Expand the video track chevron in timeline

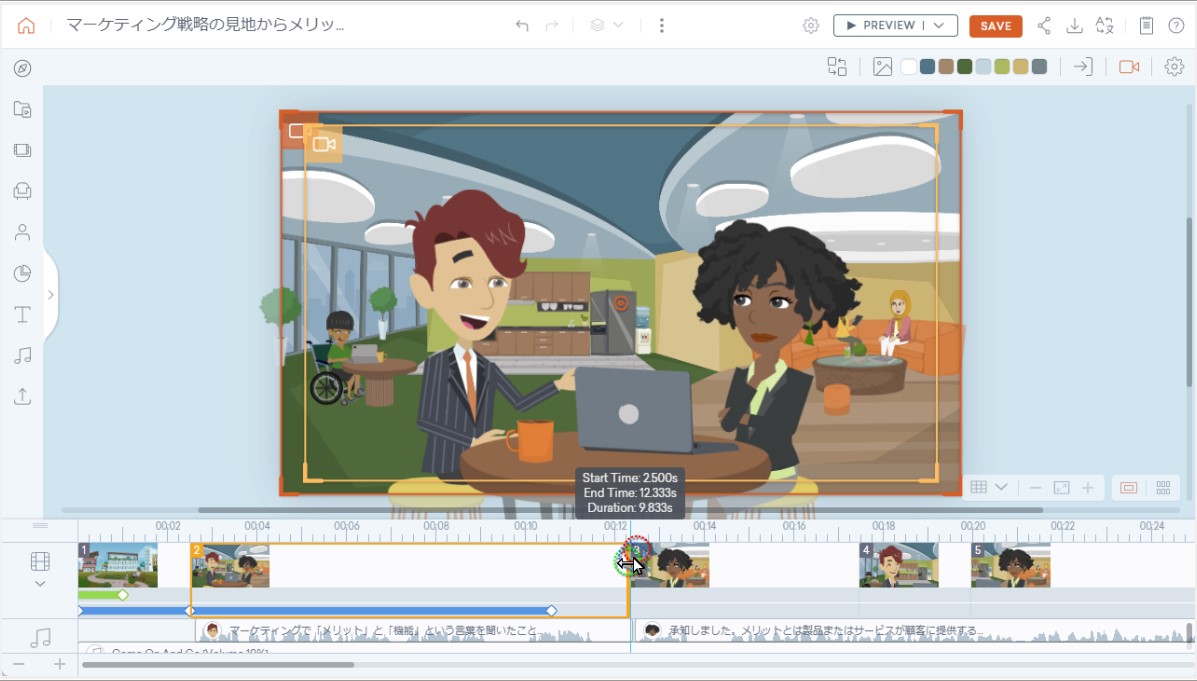(40, 584)
